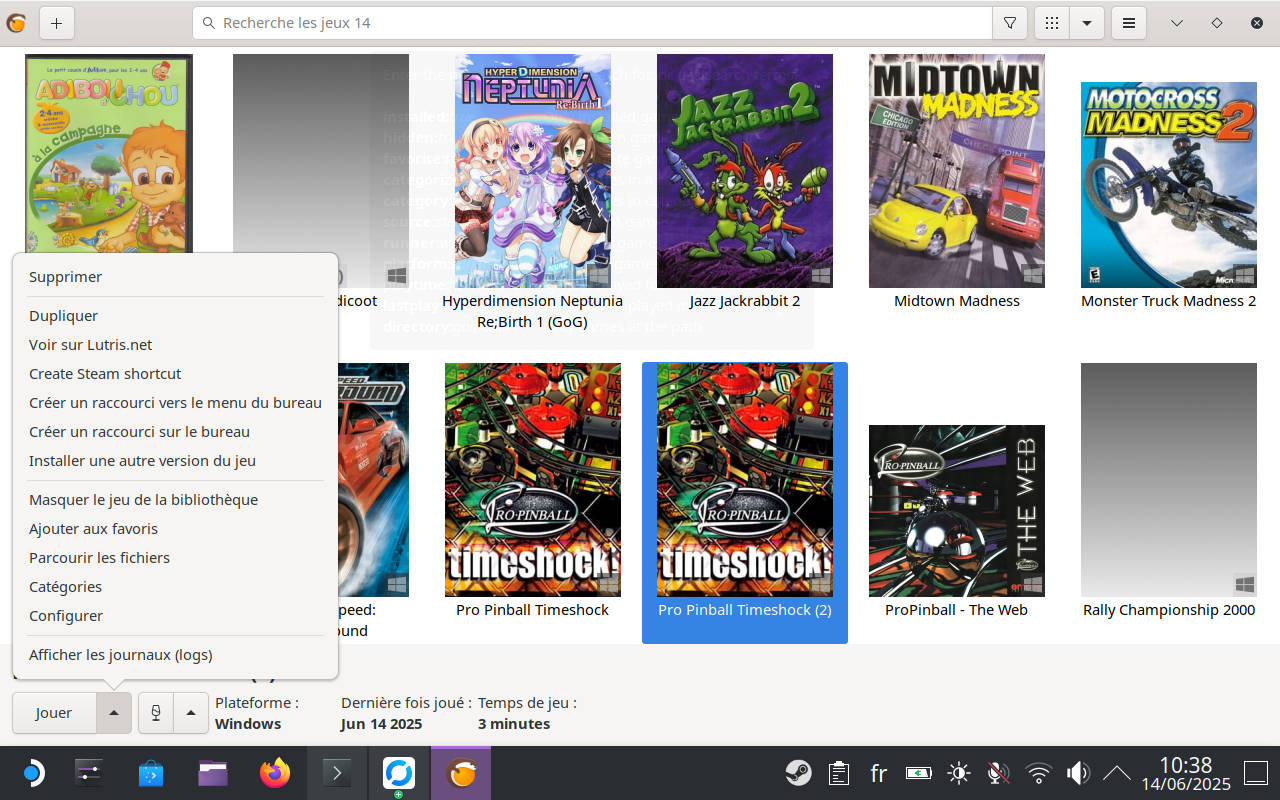Choose Dupliquer from the menu
This screenshot has height=800, width=1280.
(x=175, y=316)
